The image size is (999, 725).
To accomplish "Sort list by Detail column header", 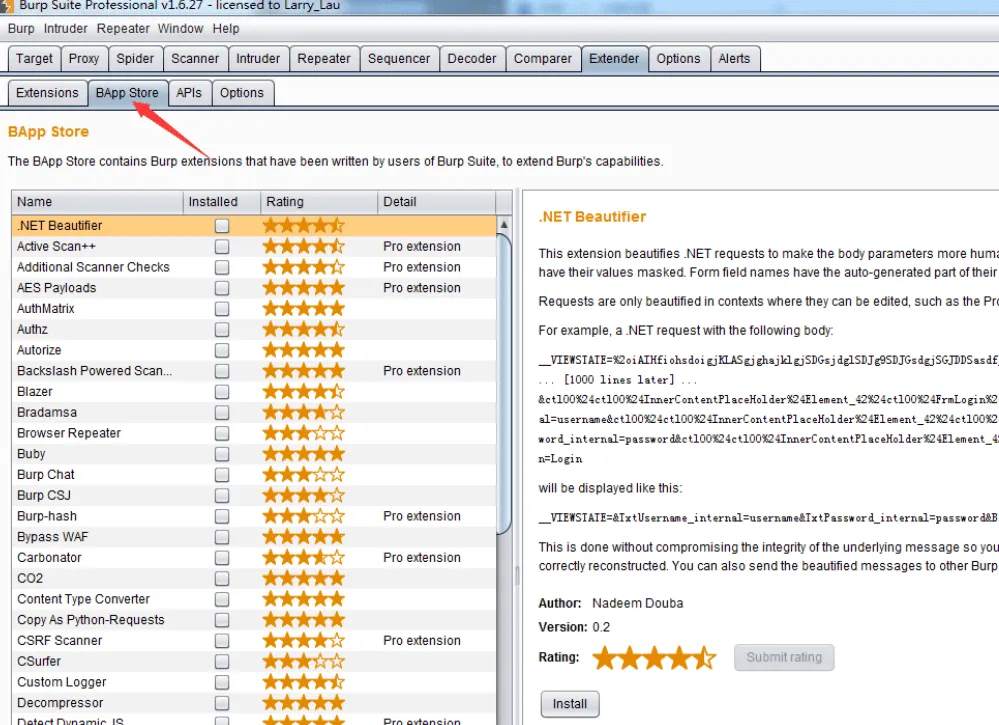I will click(x=436, y=202).
